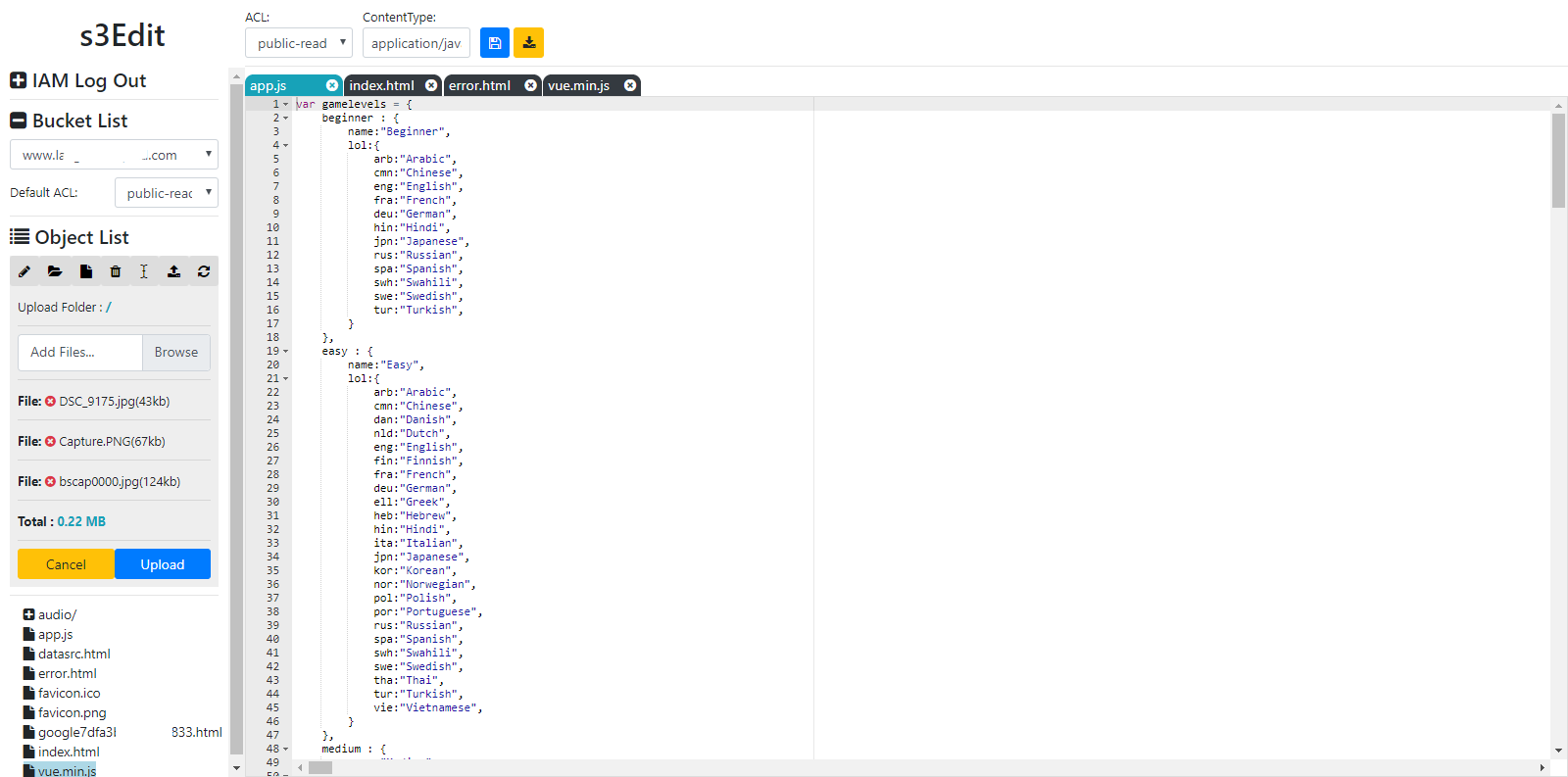
Task: Click the editor scroll right arrow
Action: coord(1543,768)
